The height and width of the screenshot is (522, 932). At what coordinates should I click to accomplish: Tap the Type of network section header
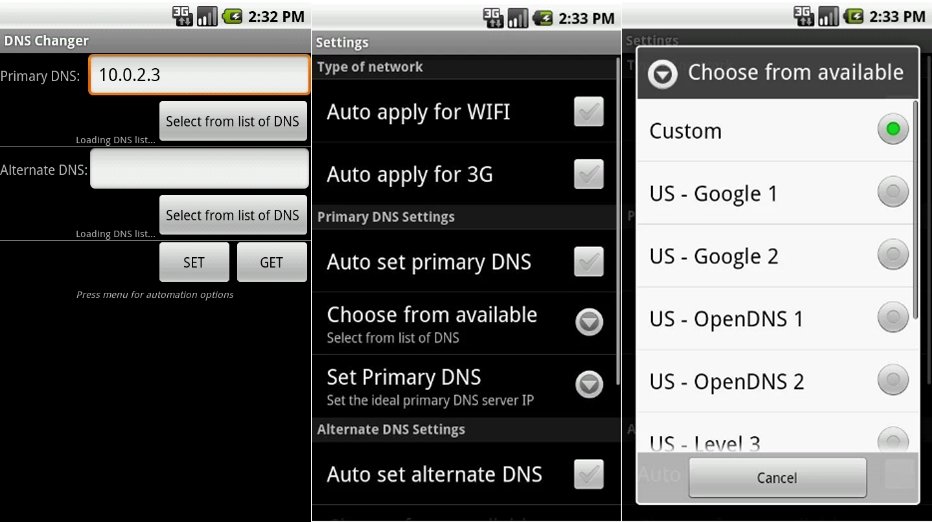pyautogui.click(x=465, y=67)
